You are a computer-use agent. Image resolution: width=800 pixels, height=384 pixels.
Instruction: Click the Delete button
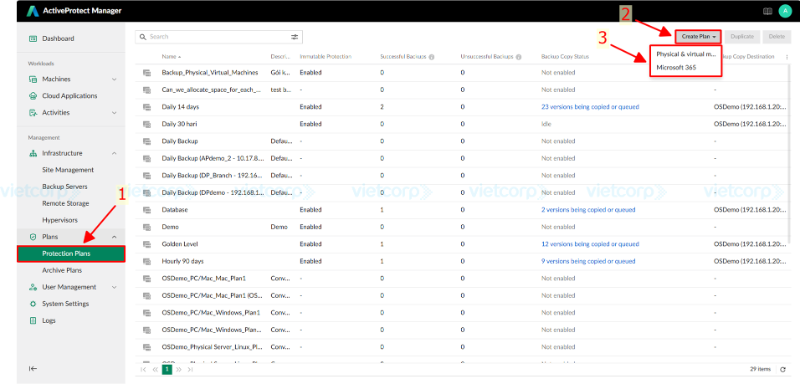(x=777, y=37)
